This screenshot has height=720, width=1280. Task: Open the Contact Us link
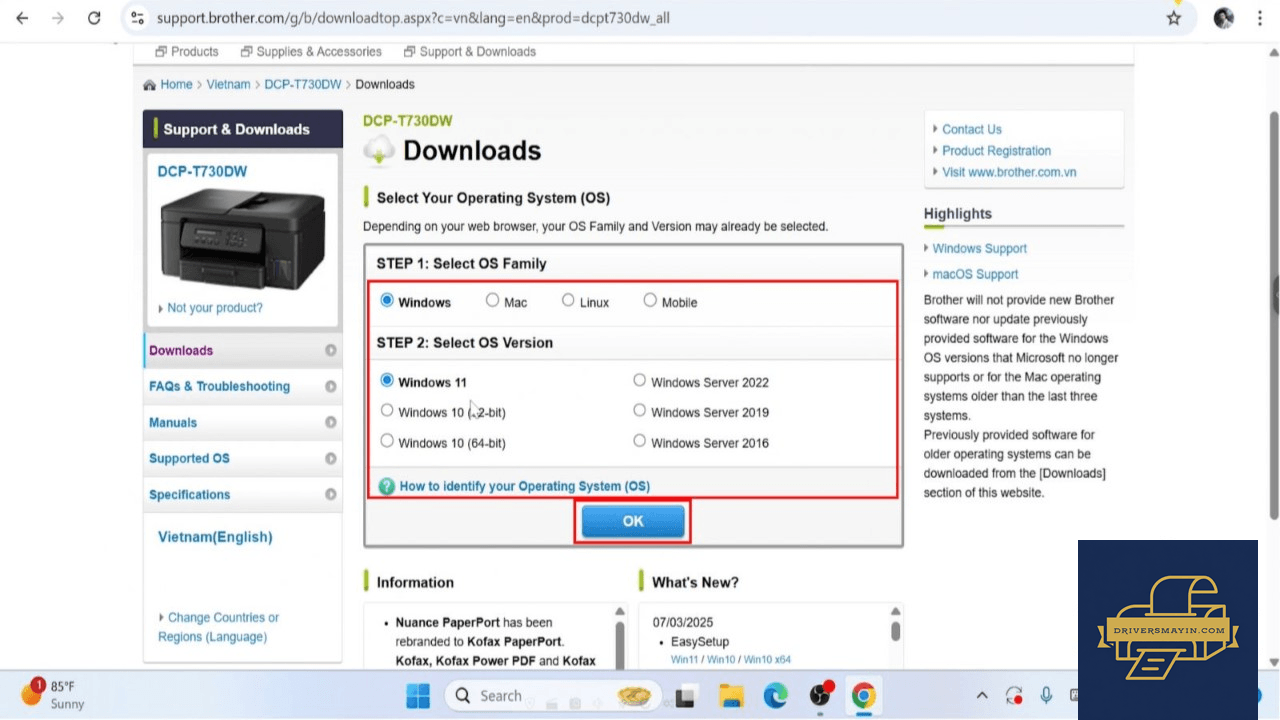[x=971, y=129]
